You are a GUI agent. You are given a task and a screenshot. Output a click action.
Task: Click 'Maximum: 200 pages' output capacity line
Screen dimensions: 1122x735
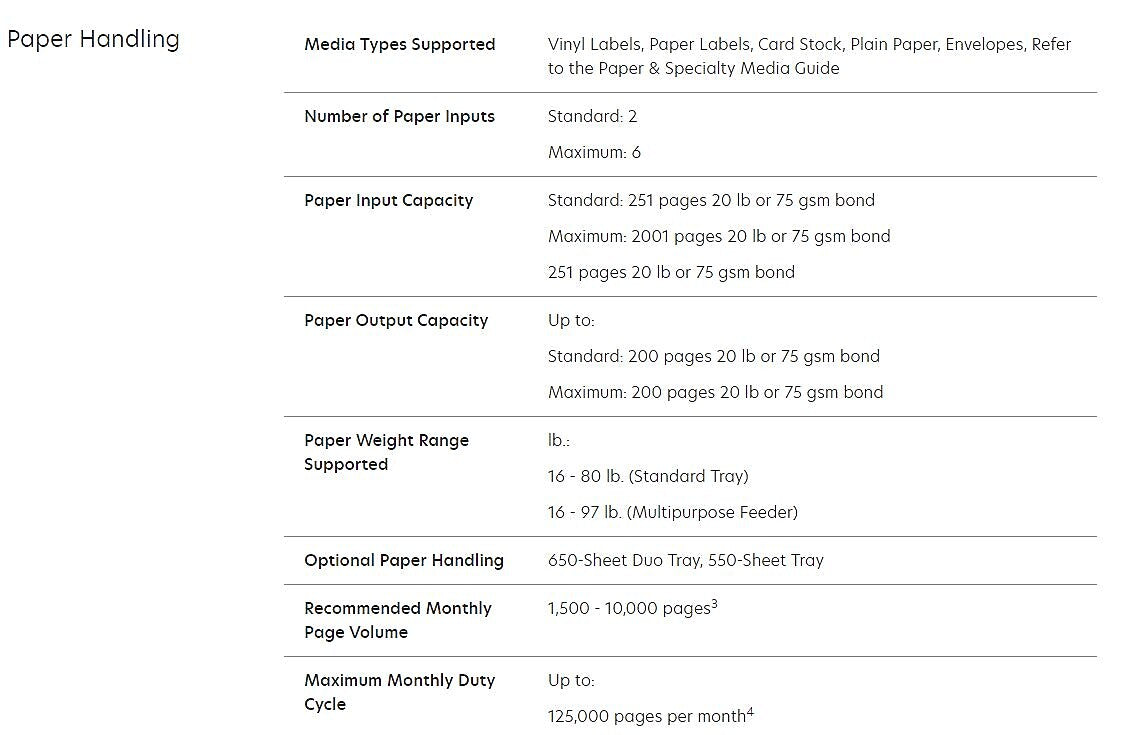tap(715, 392)
